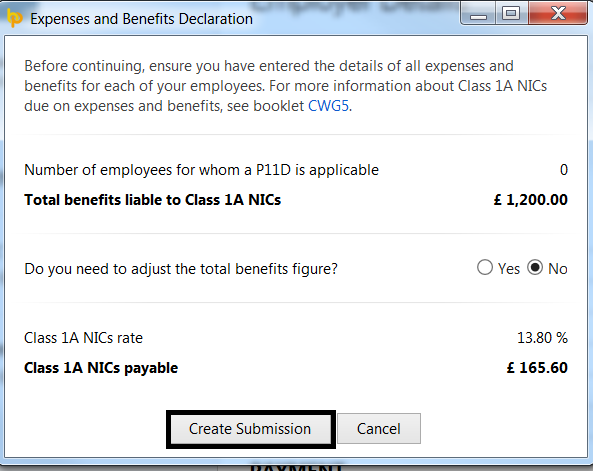593x471 pixels.
Task: Click the Create Submission button
Action: pos(250,429)
